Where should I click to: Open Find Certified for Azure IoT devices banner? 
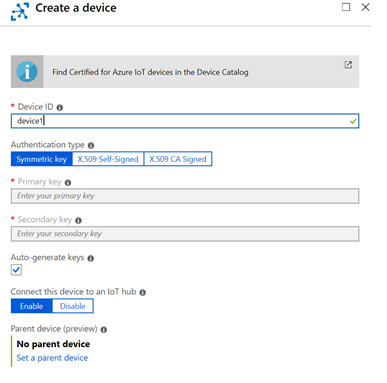[185, 72]
